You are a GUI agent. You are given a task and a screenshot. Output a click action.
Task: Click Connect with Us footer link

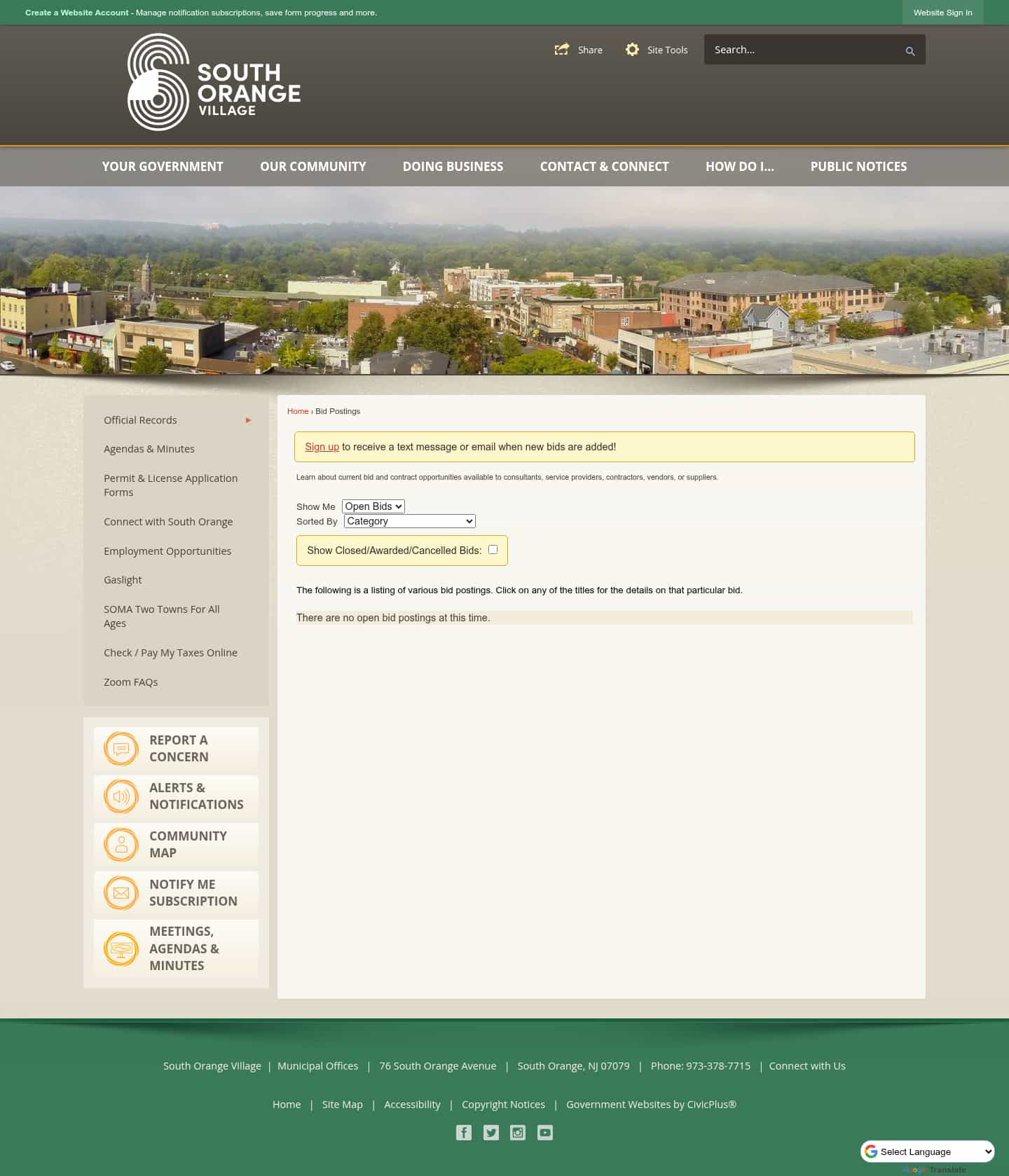[807, 1066]
